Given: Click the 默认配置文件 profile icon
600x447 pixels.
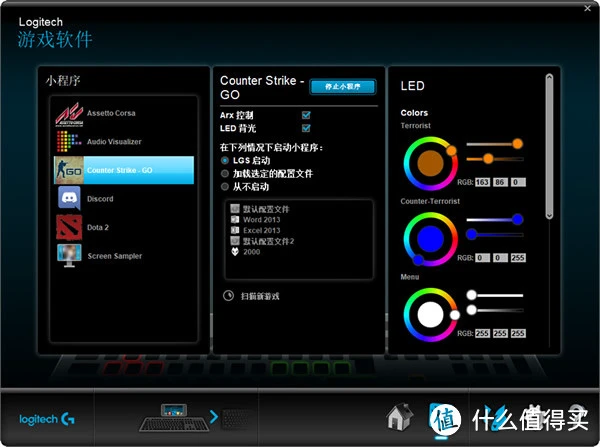Looking at the screenshot, I should coord(235,208).
